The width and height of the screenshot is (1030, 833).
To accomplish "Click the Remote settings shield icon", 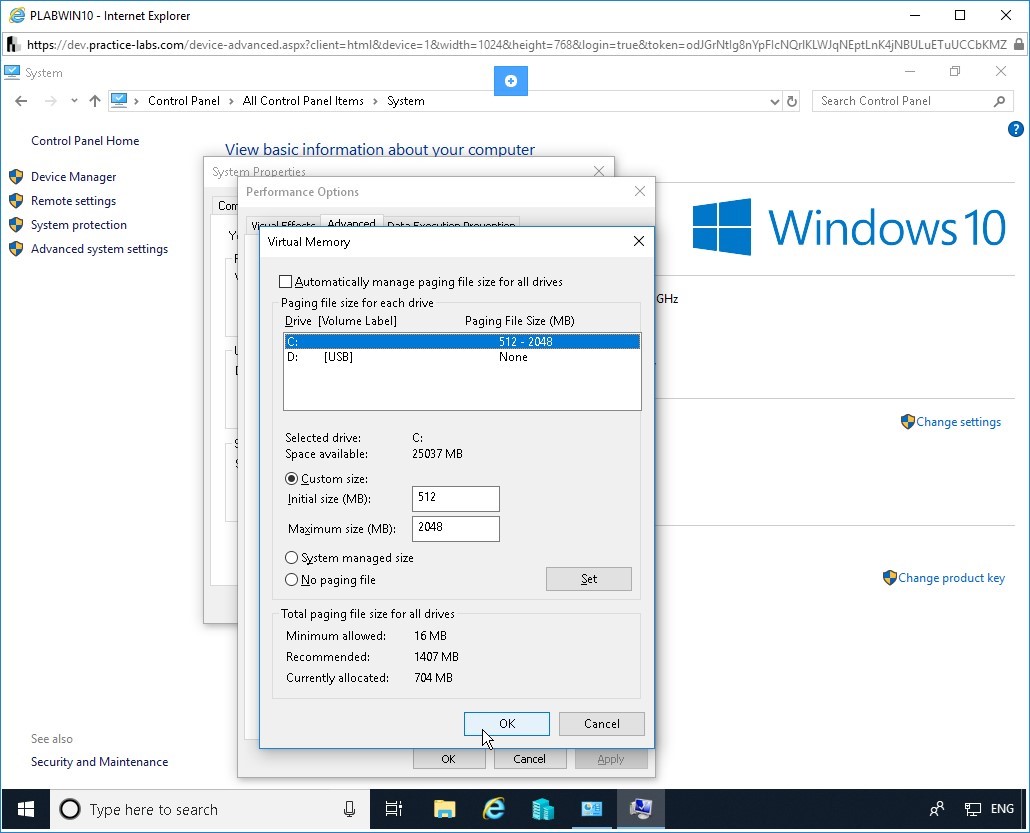I will click(16, 201).
